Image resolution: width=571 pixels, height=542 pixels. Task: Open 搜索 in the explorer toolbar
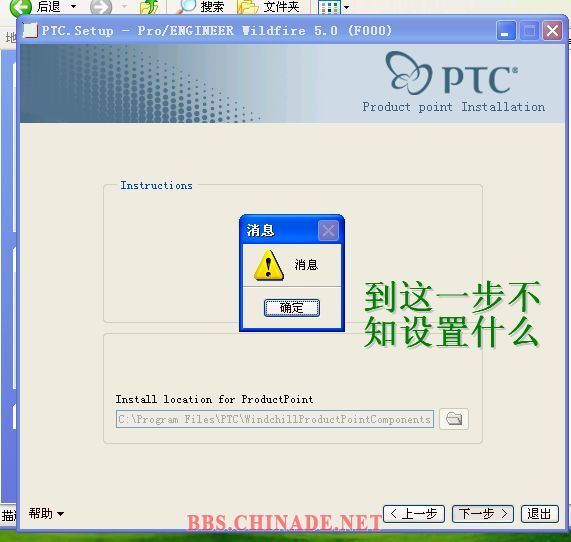200,7
